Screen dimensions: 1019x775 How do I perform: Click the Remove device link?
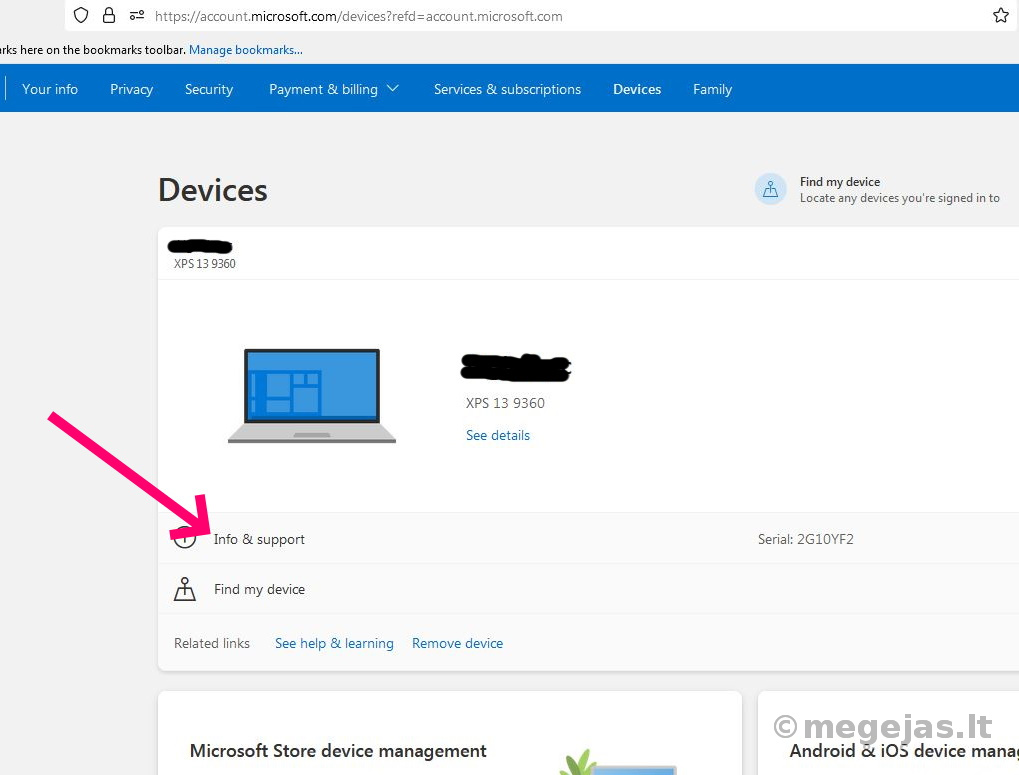click(x=458, y=643)
